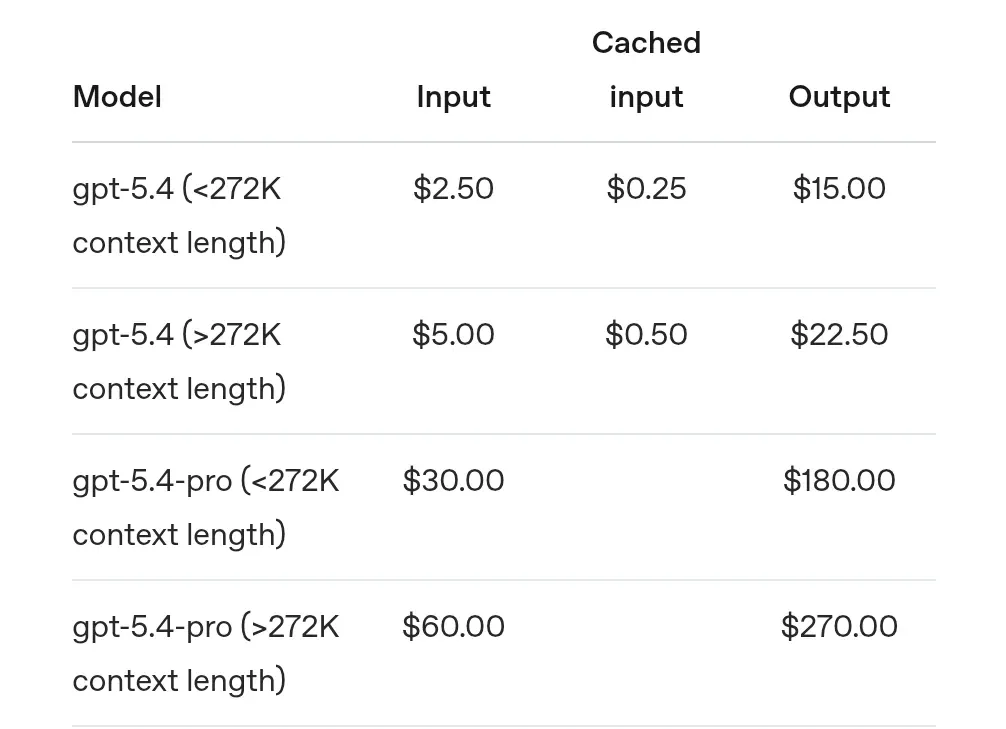Select the $22.50 output price
This screenshot has height=729, width=1006.
(839, 335)
